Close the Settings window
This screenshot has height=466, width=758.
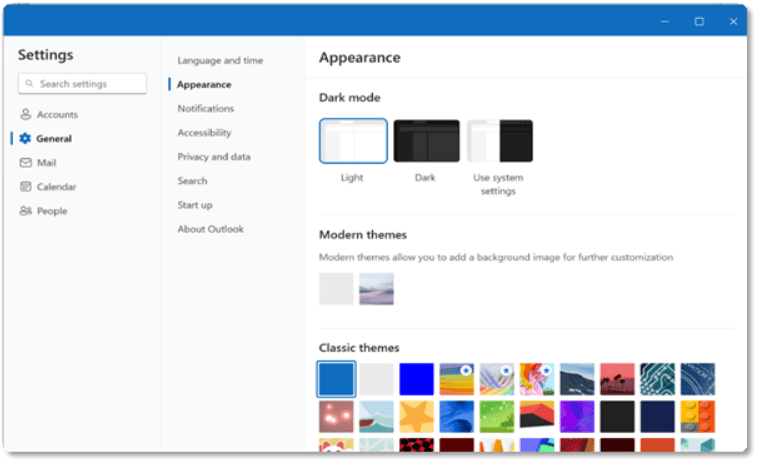coord(733,21)
